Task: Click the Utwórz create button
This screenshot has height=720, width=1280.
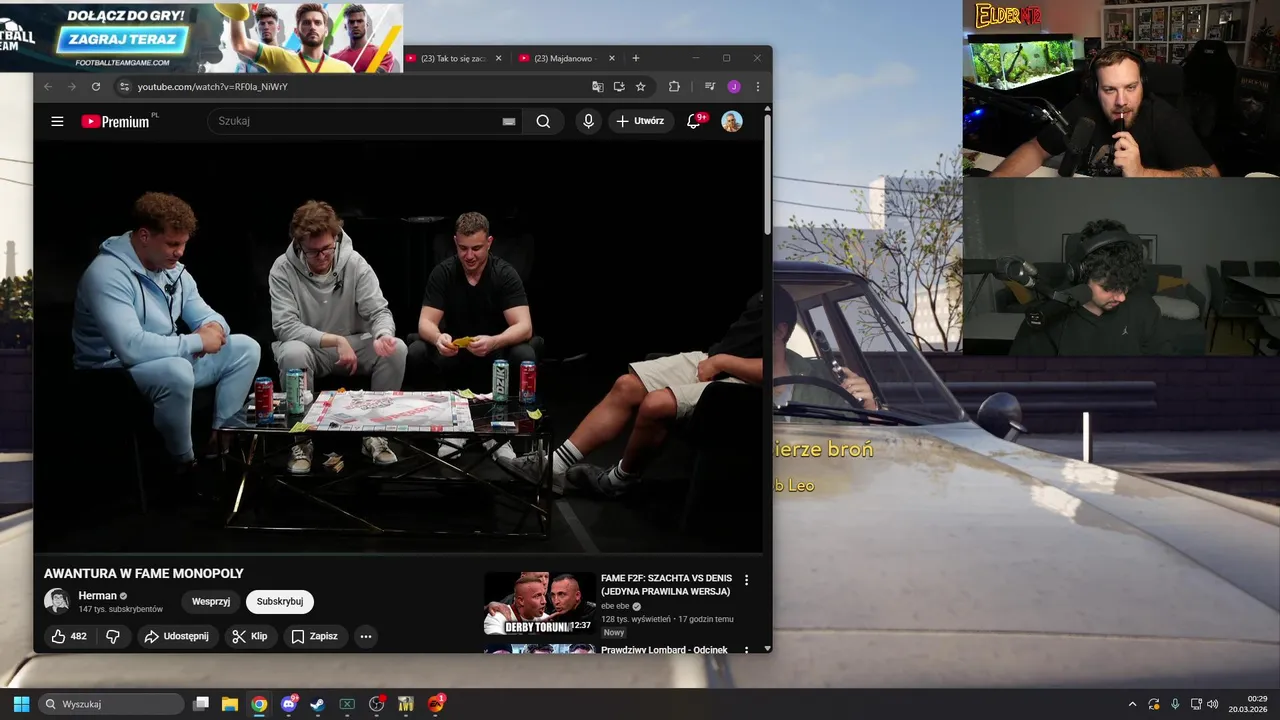Action: [x=640, y=121]
